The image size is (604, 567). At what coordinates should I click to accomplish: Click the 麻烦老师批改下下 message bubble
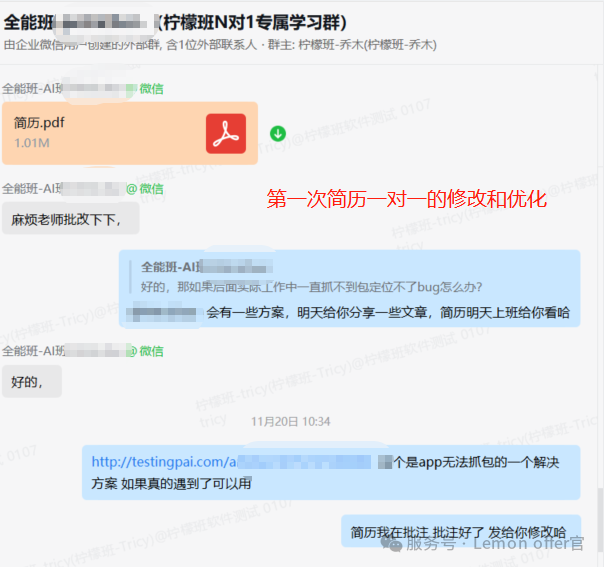pyautogui.click(x=70, y=218)
